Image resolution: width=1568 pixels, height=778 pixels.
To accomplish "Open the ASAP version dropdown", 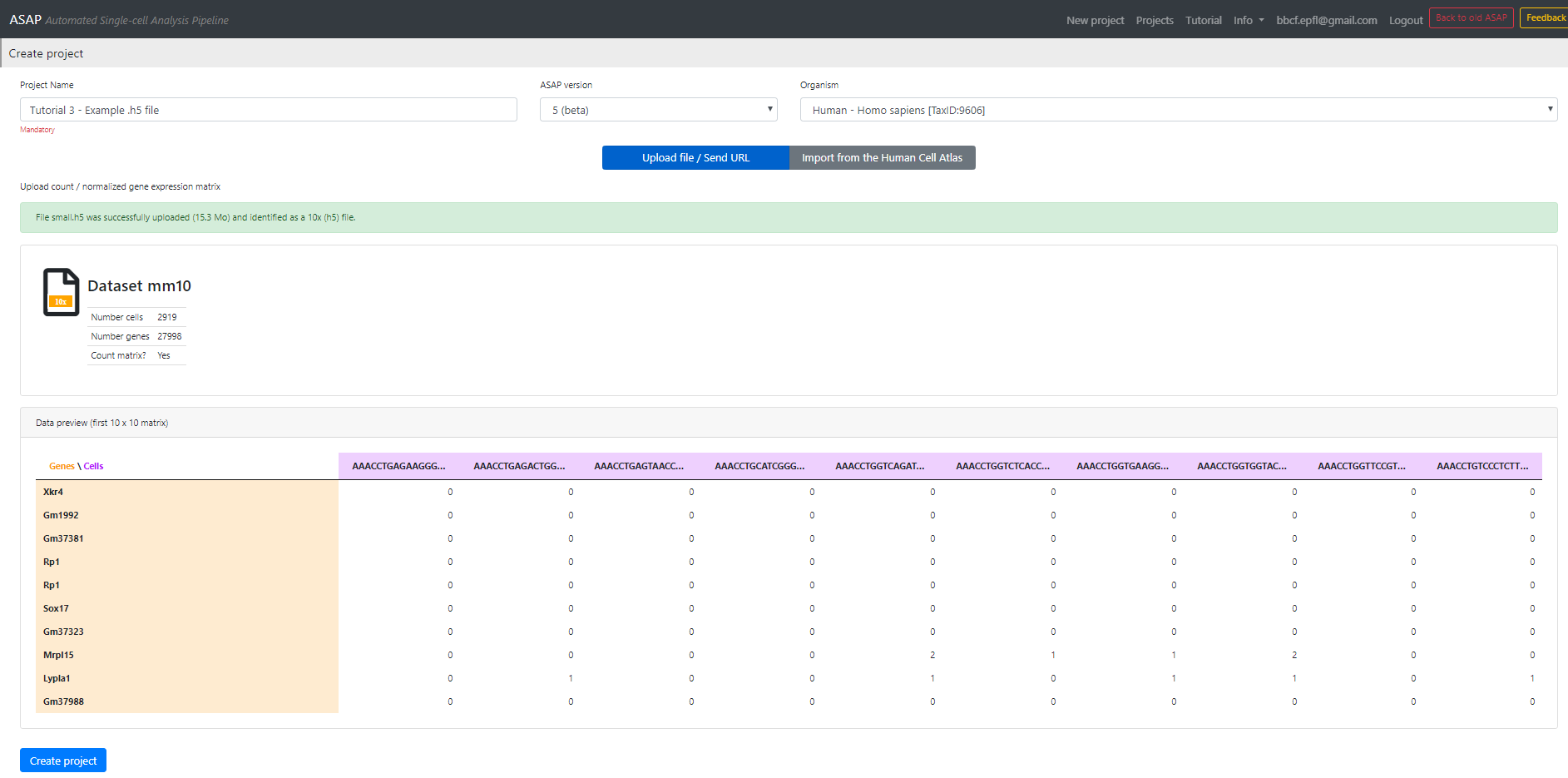I will (x=658, y=110).
